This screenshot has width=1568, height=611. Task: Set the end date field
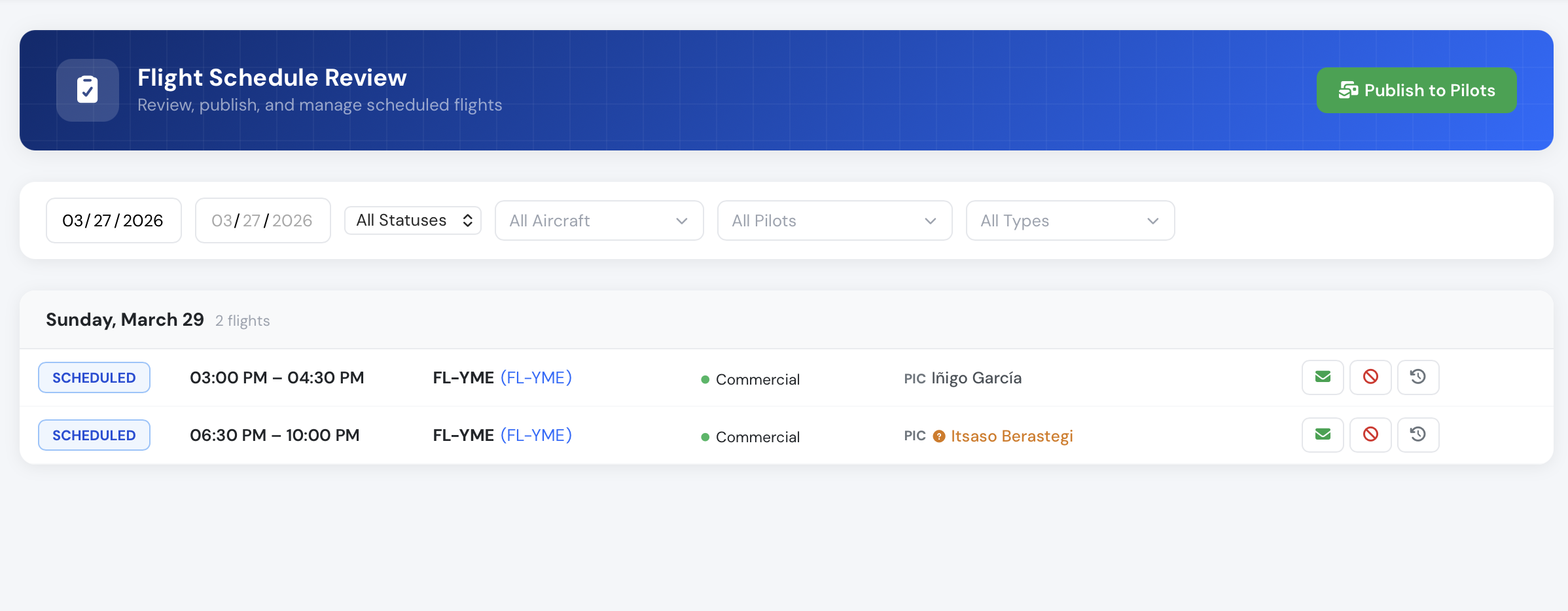(262, 220)
